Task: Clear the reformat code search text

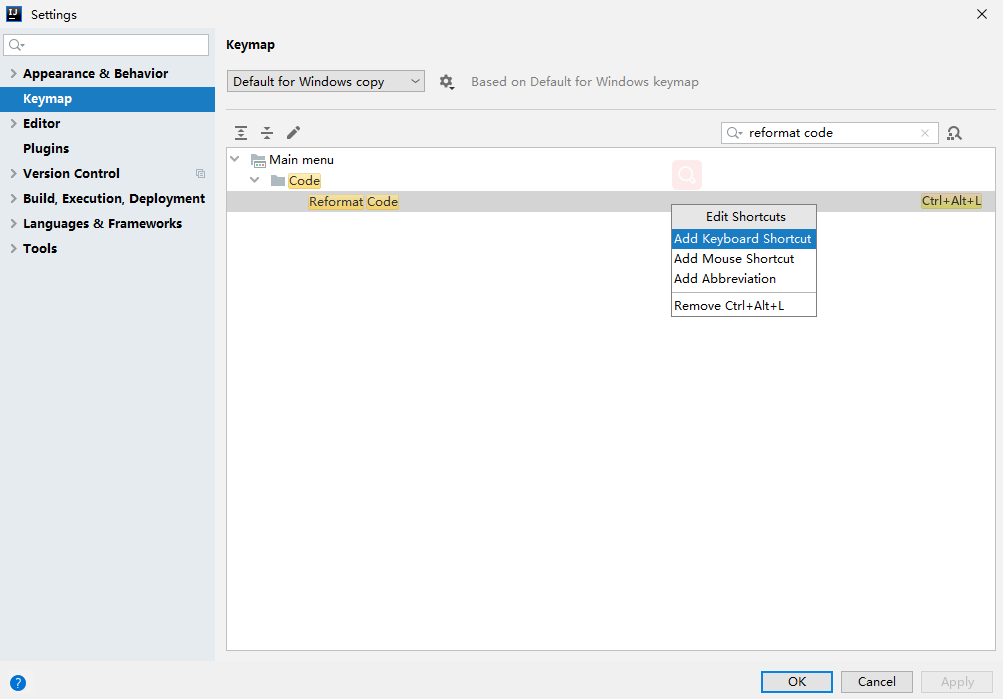Action: [924, 133]
